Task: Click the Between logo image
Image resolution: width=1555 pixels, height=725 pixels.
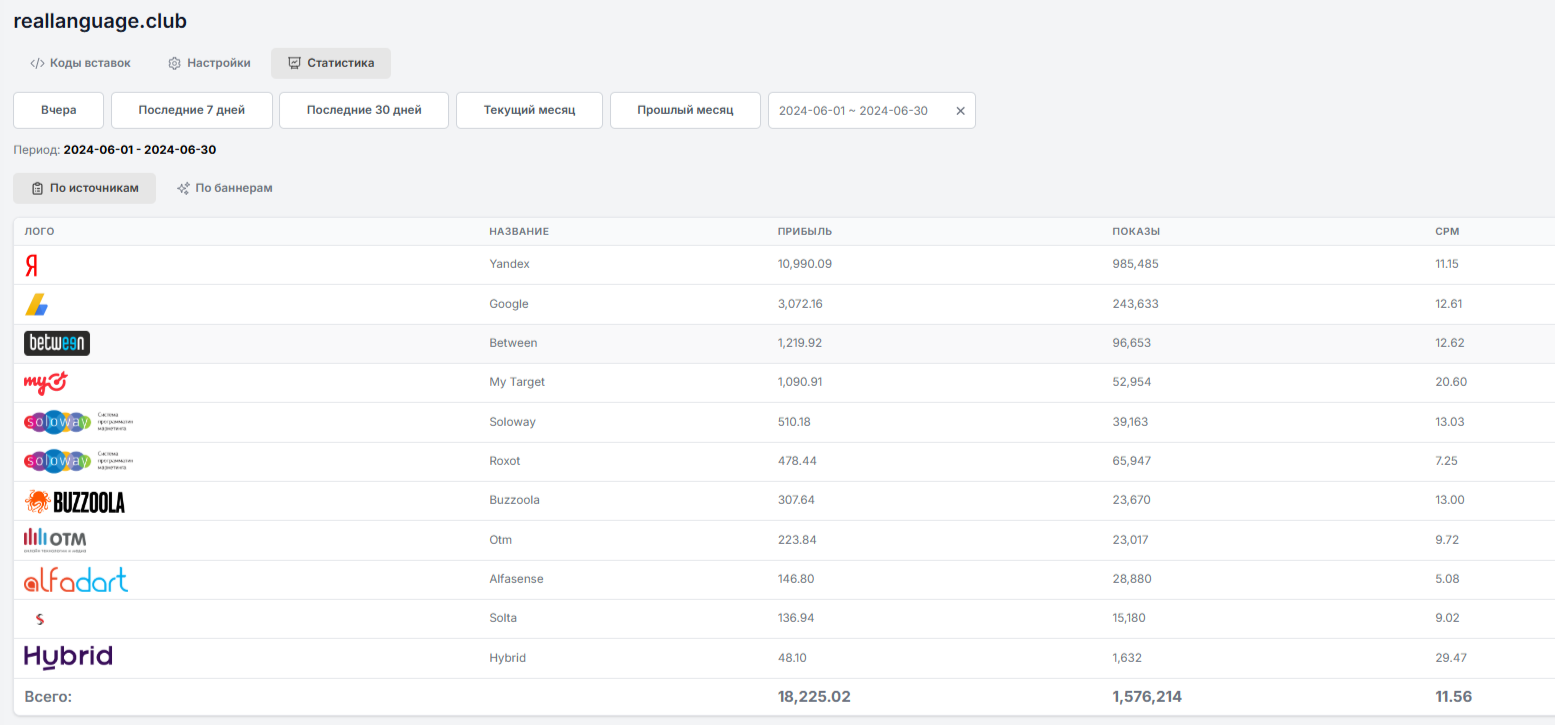Action: tap(57, 343)
